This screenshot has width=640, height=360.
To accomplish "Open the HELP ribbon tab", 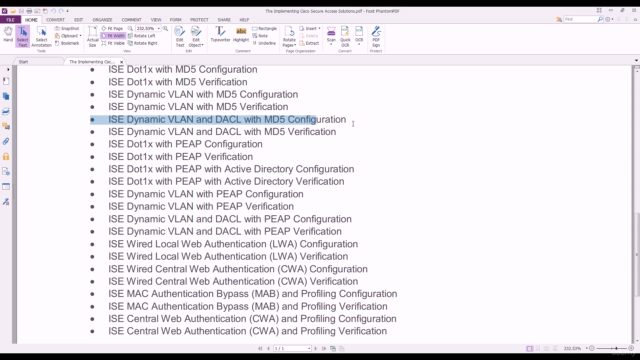I will click(244, 20).
